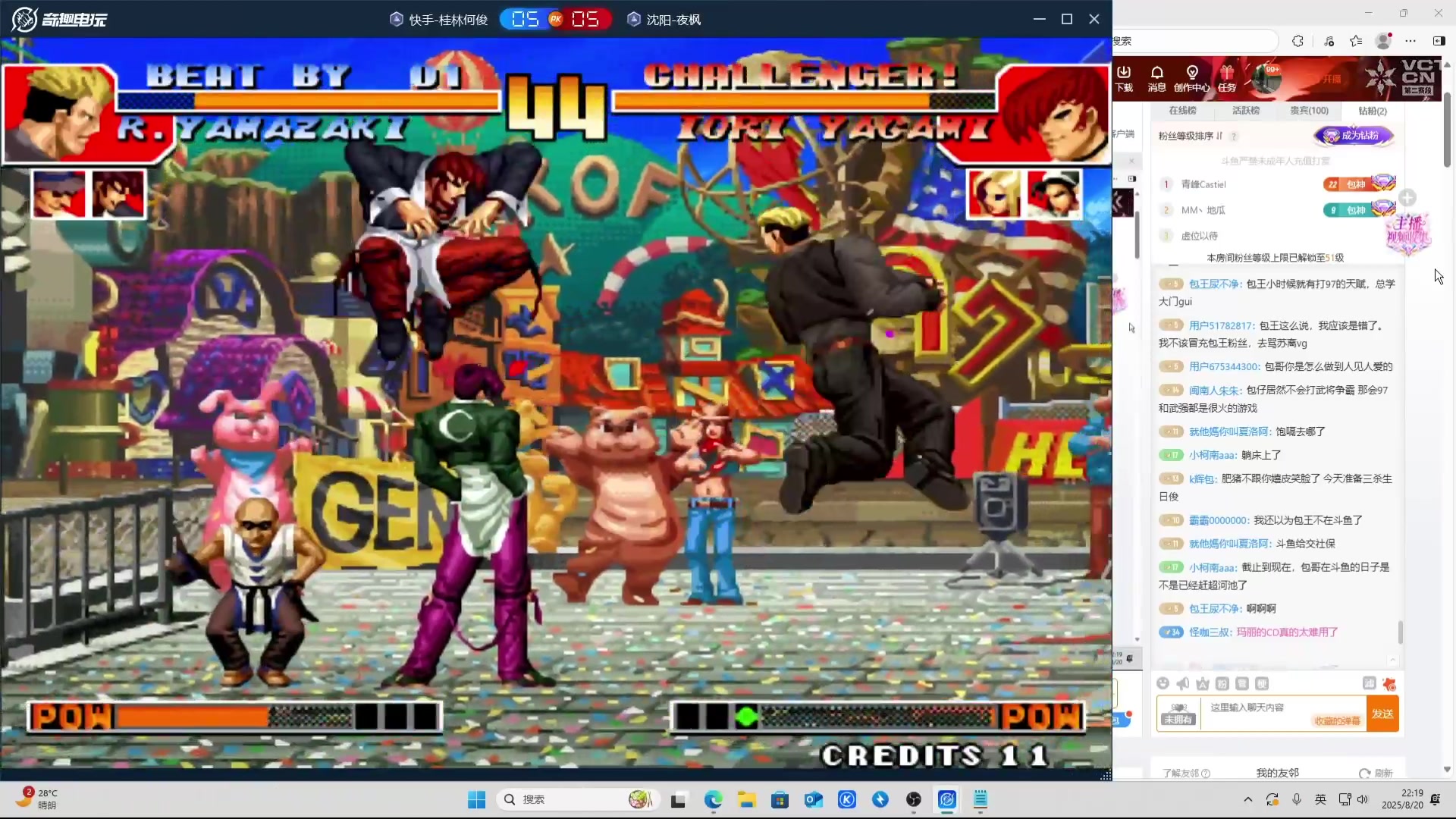
Task: Open browser three-dots settings menu
Action: point(1410,41)
